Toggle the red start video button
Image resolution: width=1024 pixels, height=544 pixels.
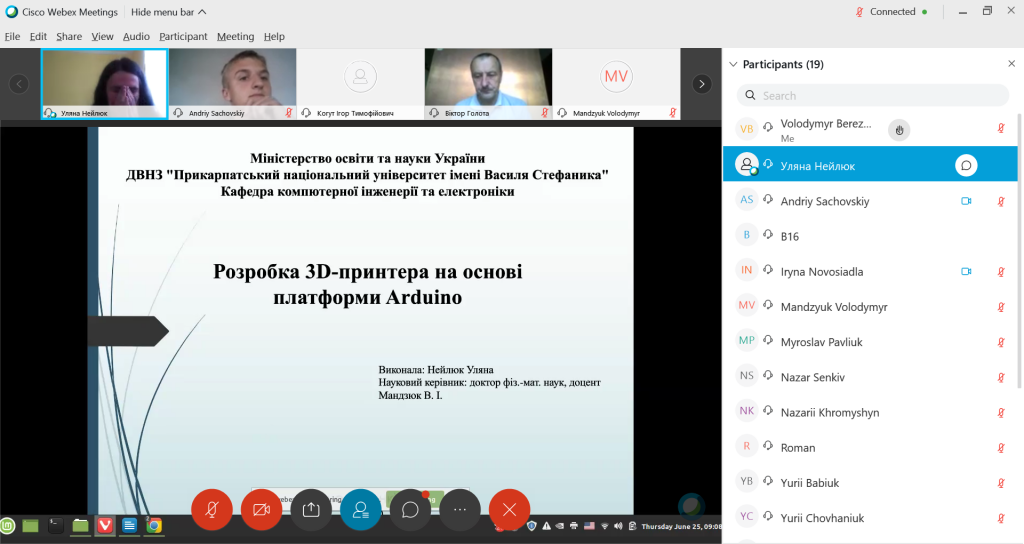pyautogui.click(x=261, y=509)
